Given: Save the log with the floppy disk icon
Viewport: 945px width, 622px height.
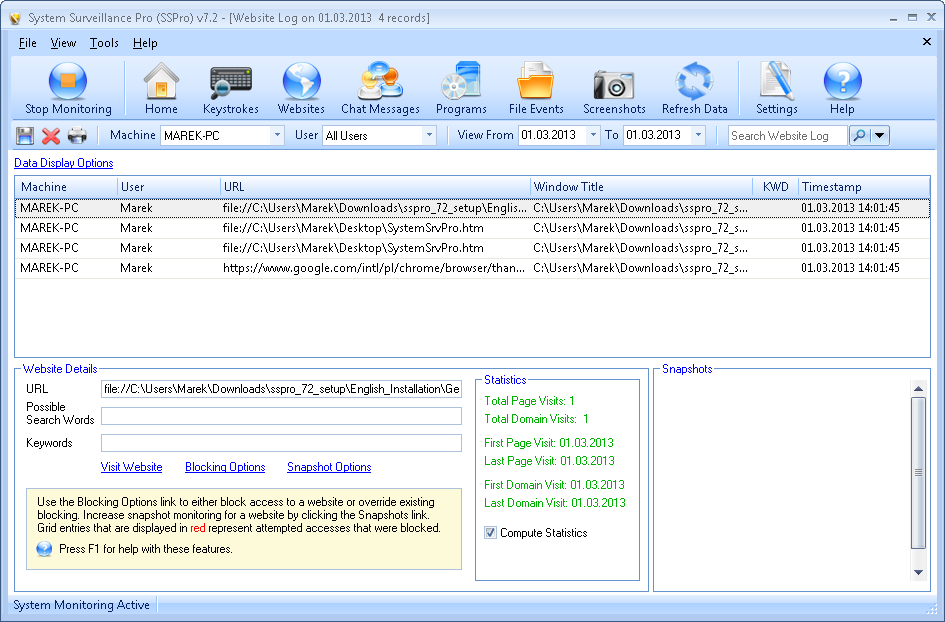Looking at the screenshot, I should [25, 136].
